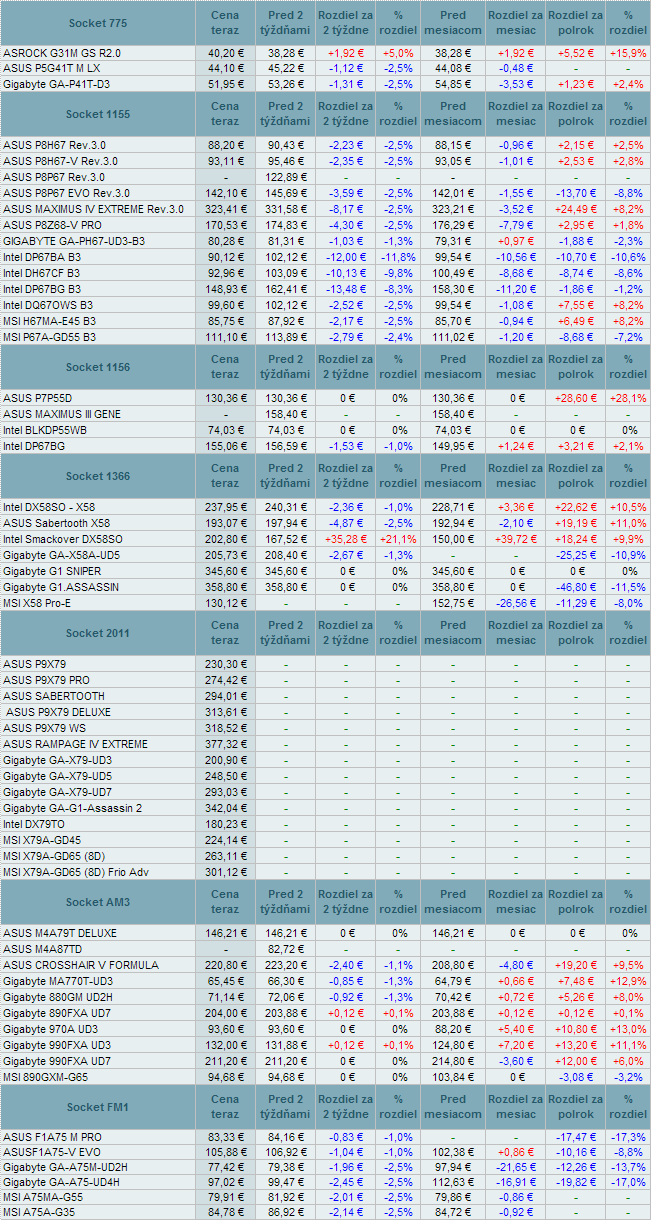Select the ASUS P9X79 WS row name
651x1220 pixels.
[x=46, y=728]
